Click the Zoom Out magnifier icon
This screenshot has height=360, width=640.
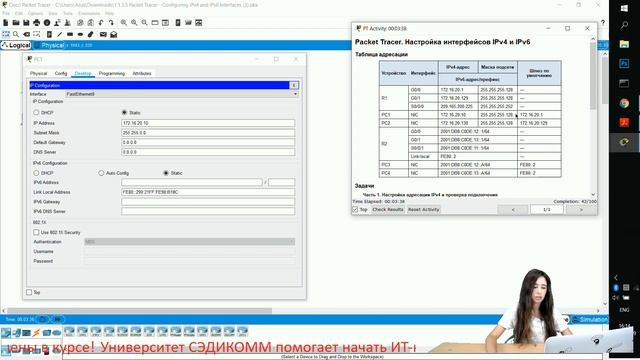144,23
